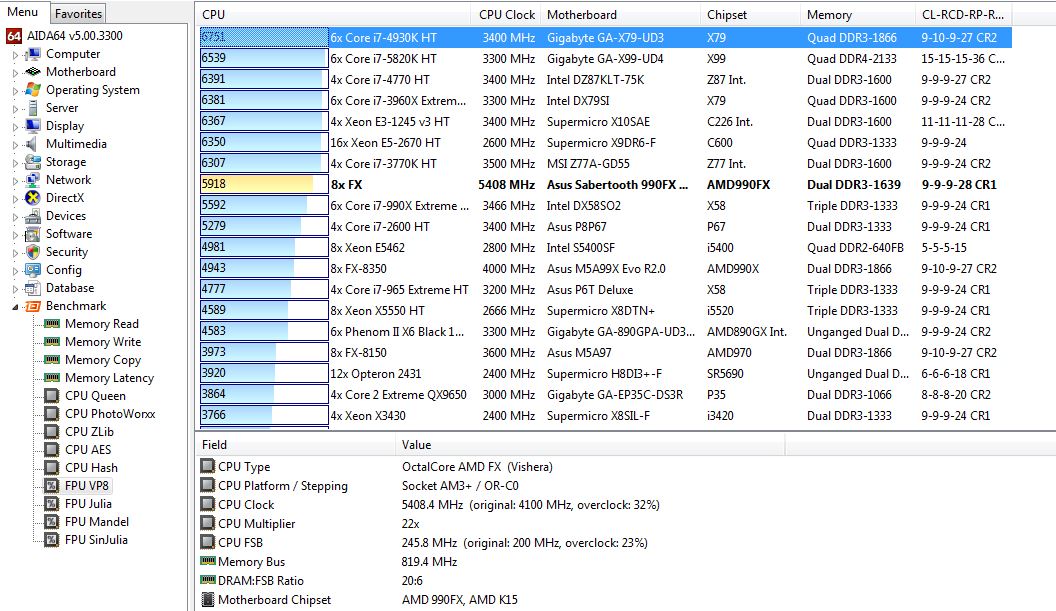This screenshot has width=1056, height=611.
Task: Click the Config tree icon
Action: coord(32,270)
